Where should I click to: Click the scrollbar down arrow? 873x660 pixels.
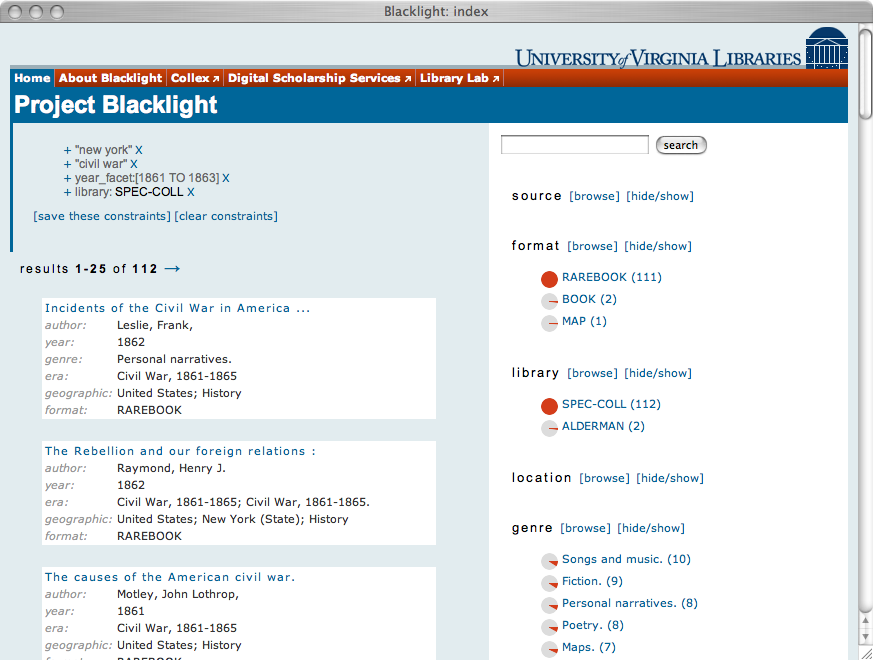[865, 637]
